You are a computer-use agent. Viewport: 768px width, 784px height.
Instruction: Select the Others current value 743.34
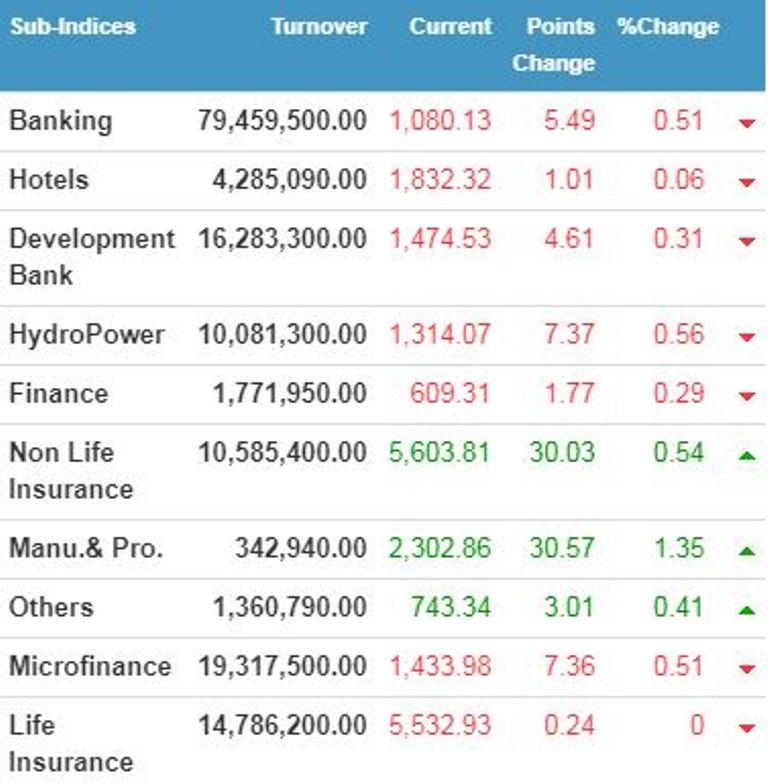pyautogui.click(x=450, y=607)
